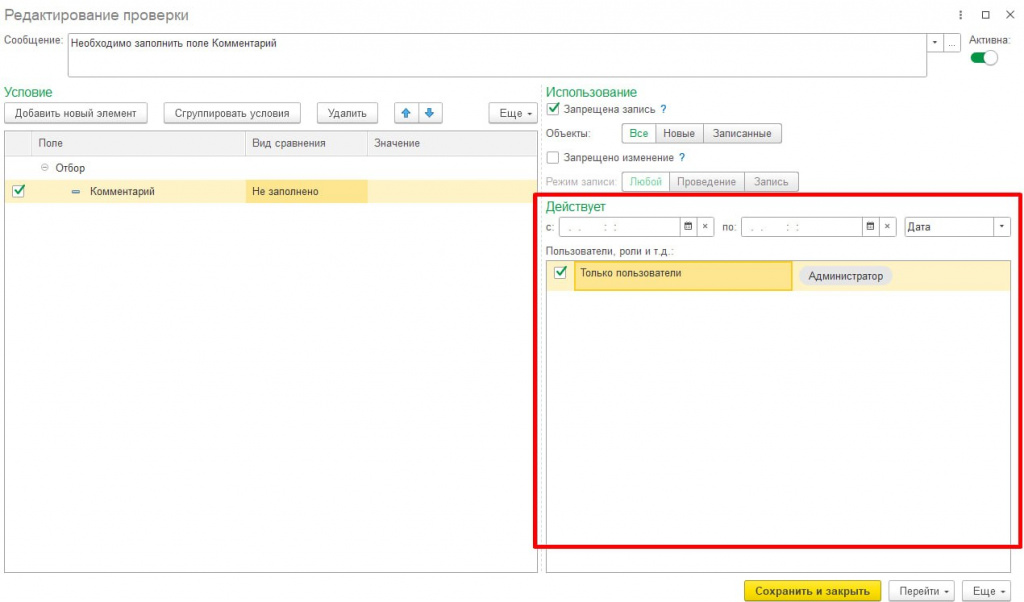Uncheck 'Запрещена запись' checkbox
Image resolution: width=1024 pixels, height=602 pixels.
(x=553, y=109)
